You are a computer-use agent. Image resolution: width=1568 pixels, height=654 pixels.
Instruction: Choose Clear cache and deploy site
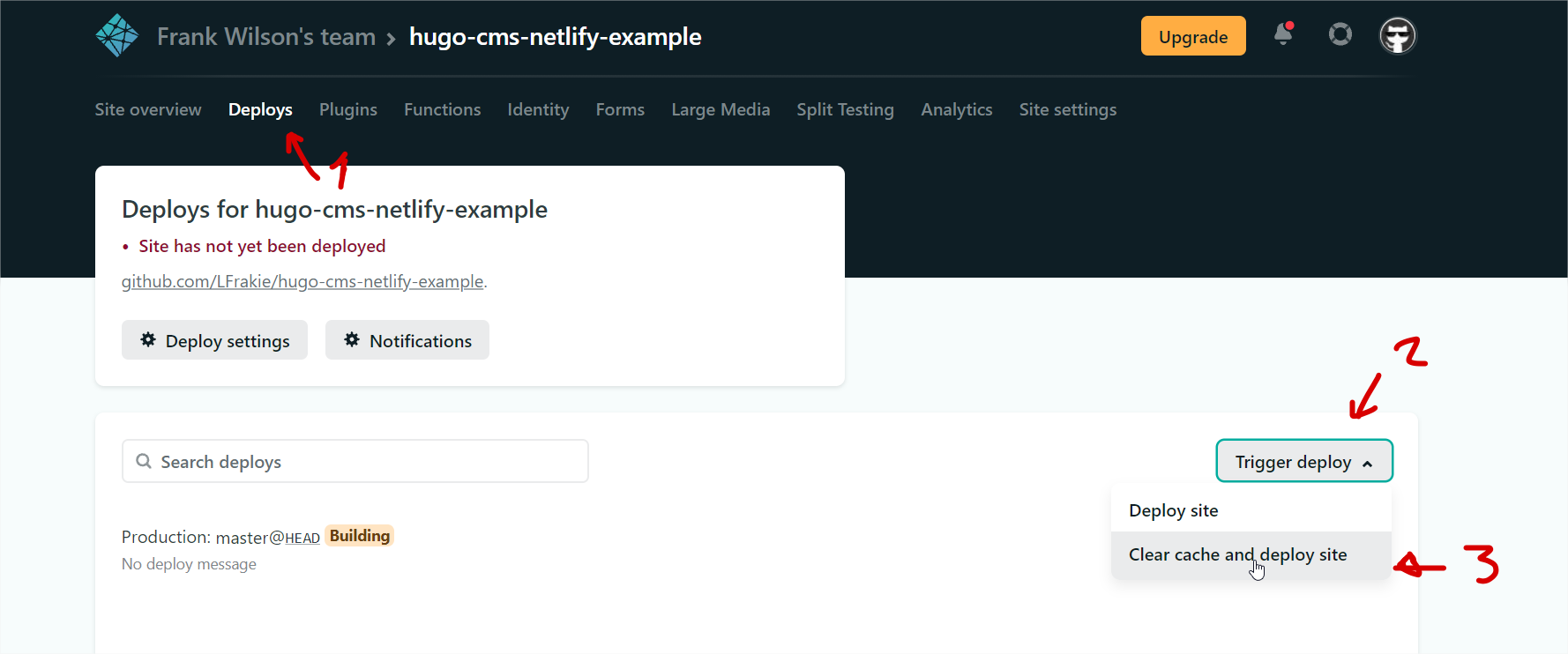click(x=1237, y=554)
